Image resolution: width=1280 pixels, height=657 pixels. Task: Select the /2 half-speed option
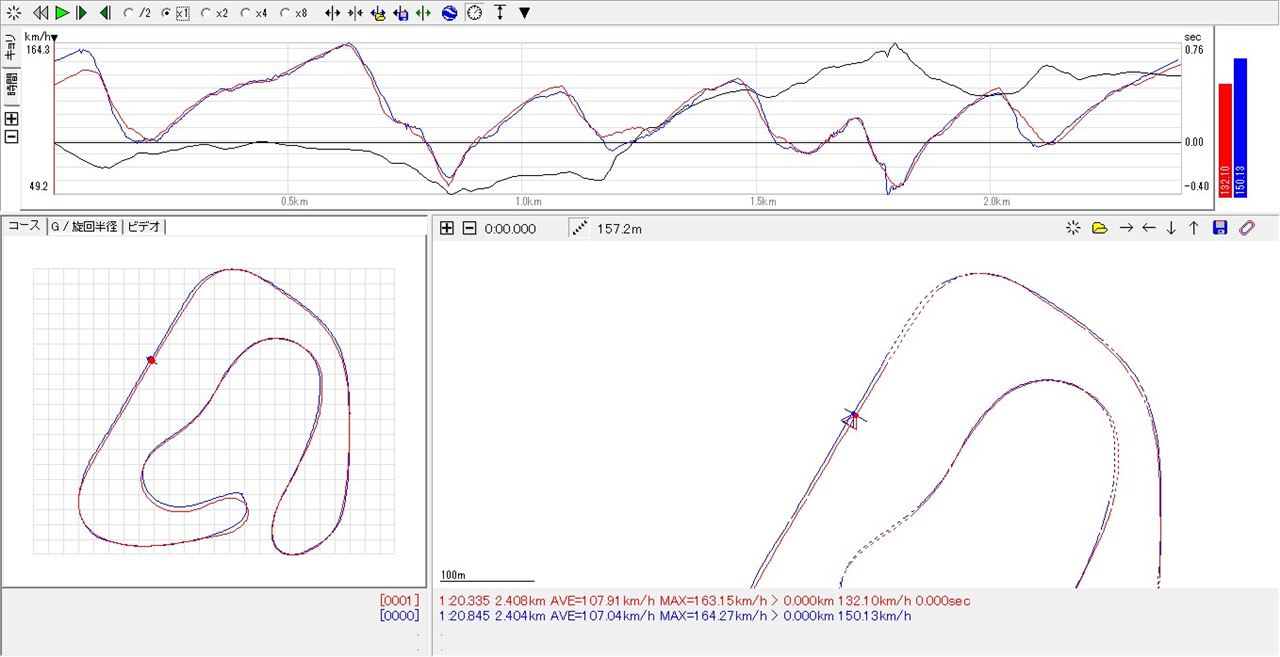pos(137,13)
